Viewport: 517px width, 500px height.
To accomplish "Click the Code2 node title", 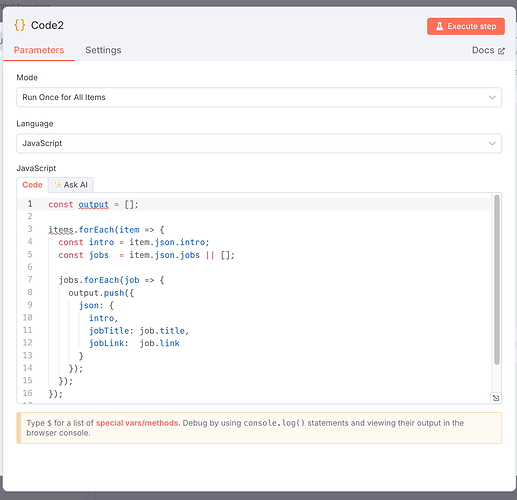I will [x=47, y=25].
